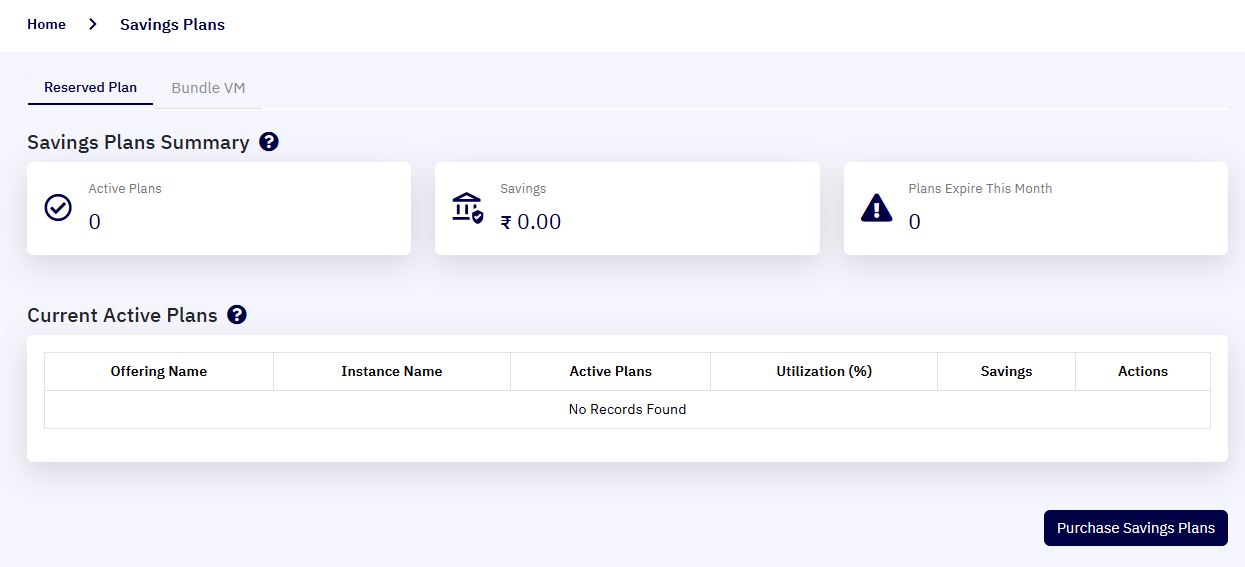
Task: Select the Offering Name column header
Action: (x=159, y=371)
